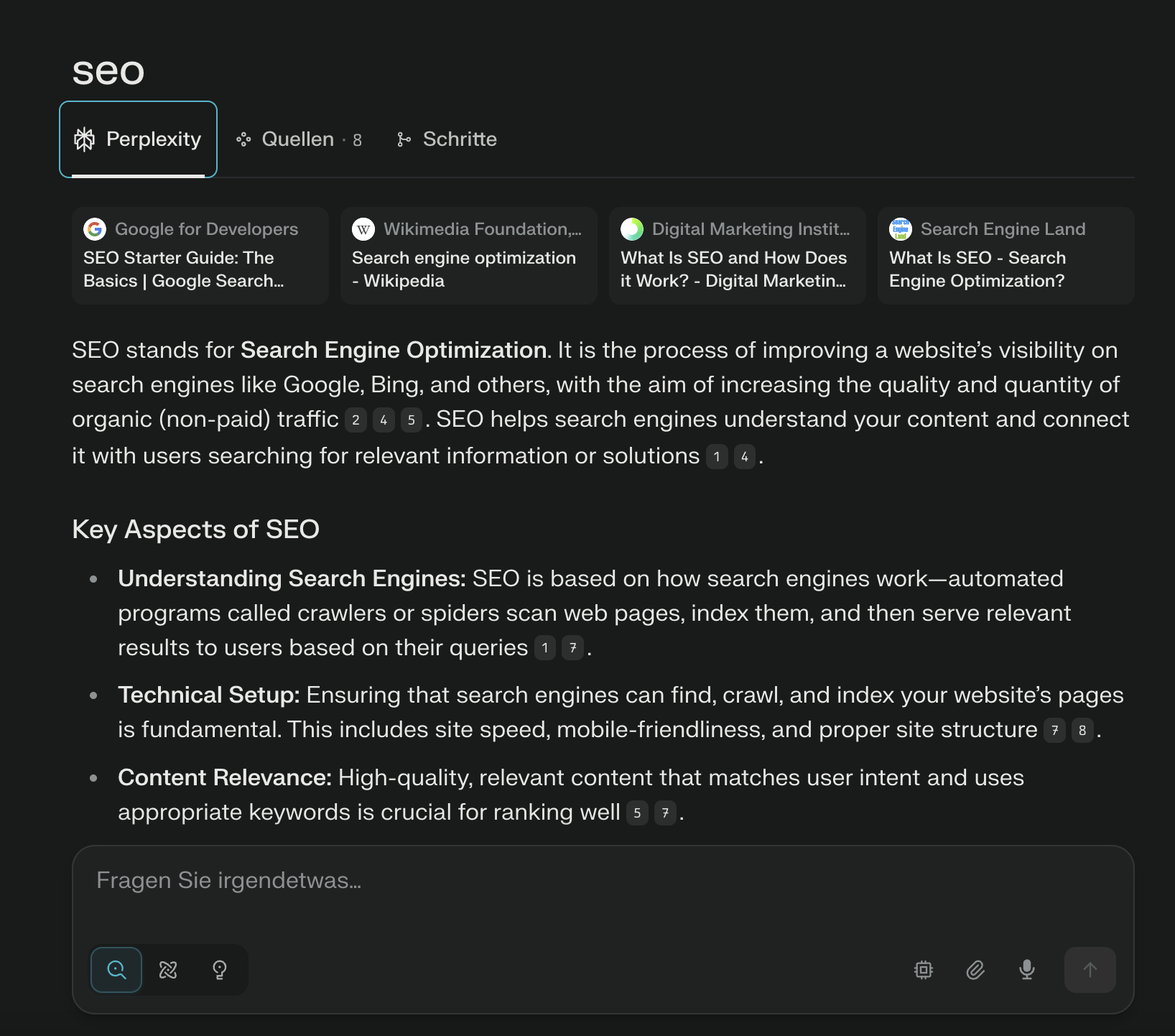The image size is (1175, 1036).
Task: Open the Perplexity answer tab
Action: pos(138,139)
